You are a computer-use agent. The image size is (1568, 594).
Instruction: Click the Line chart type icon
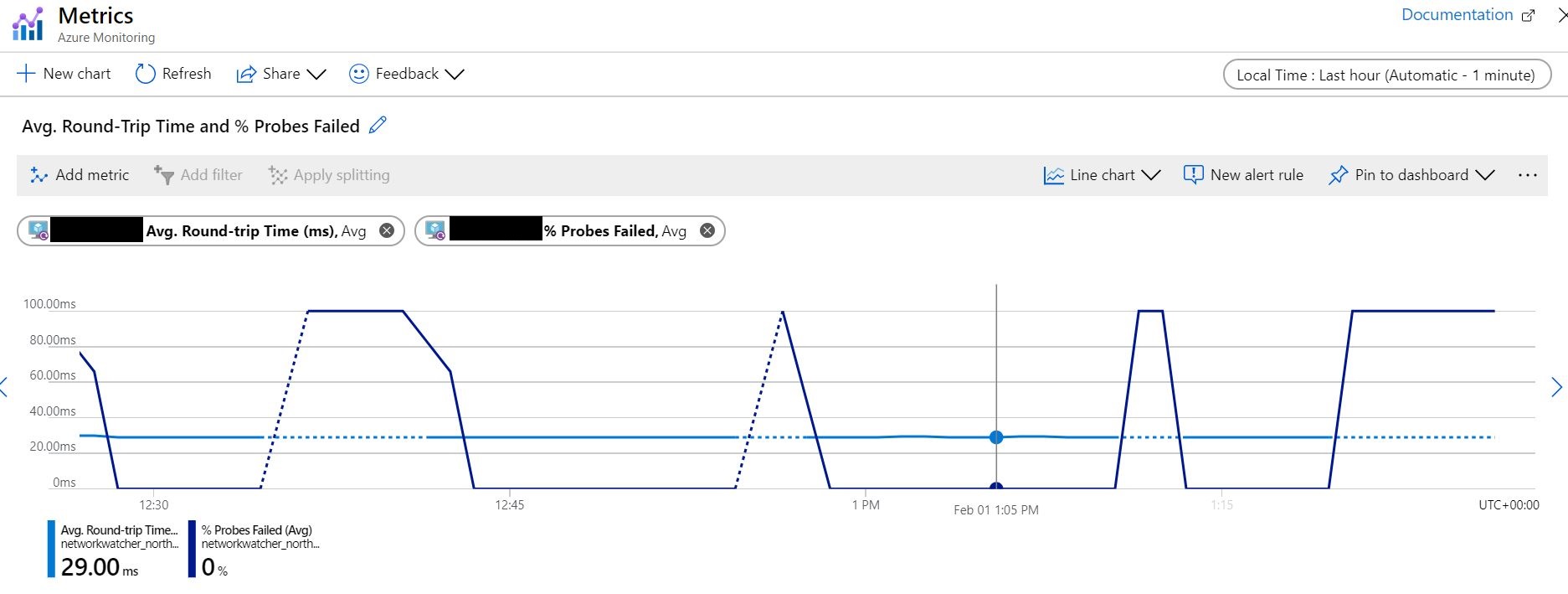(1053, 175)
